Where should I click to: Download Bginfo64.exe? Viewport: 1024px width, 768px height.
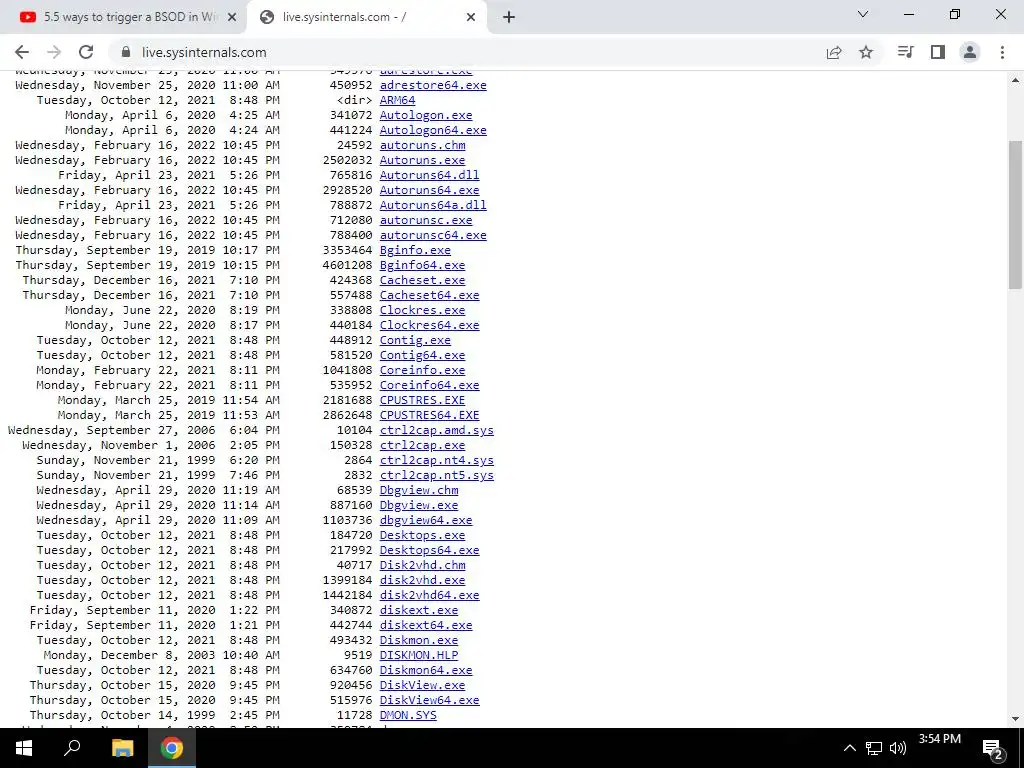coord(423,265)
